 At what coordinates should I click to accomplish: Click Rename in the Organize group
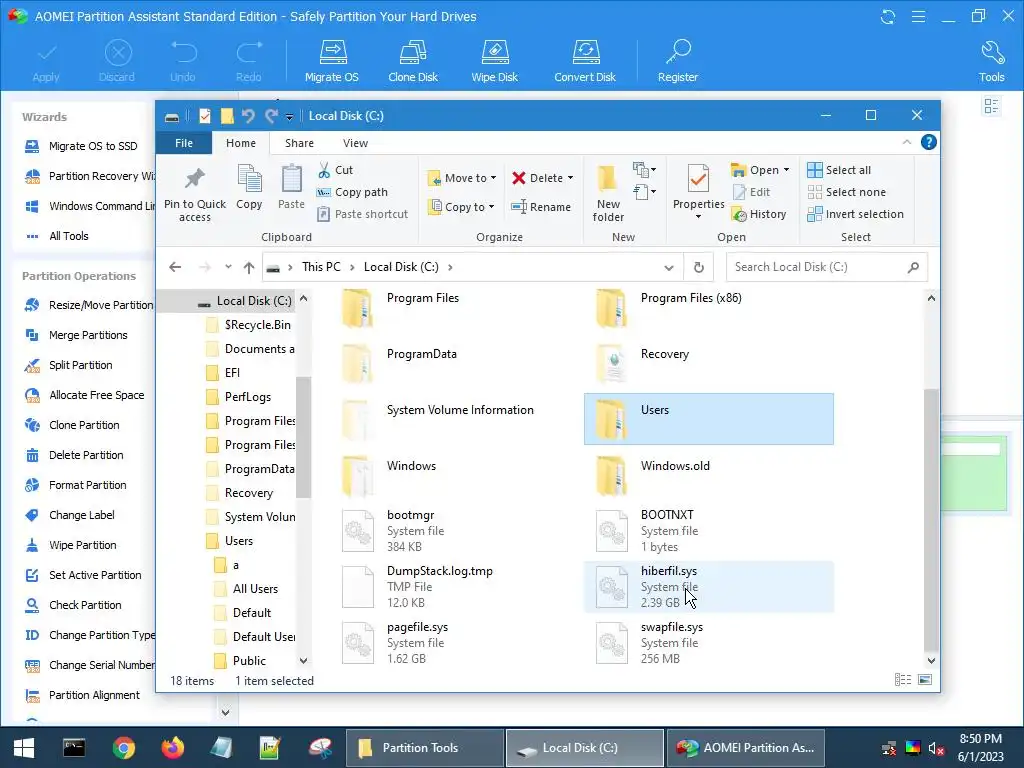coord(541,207)
